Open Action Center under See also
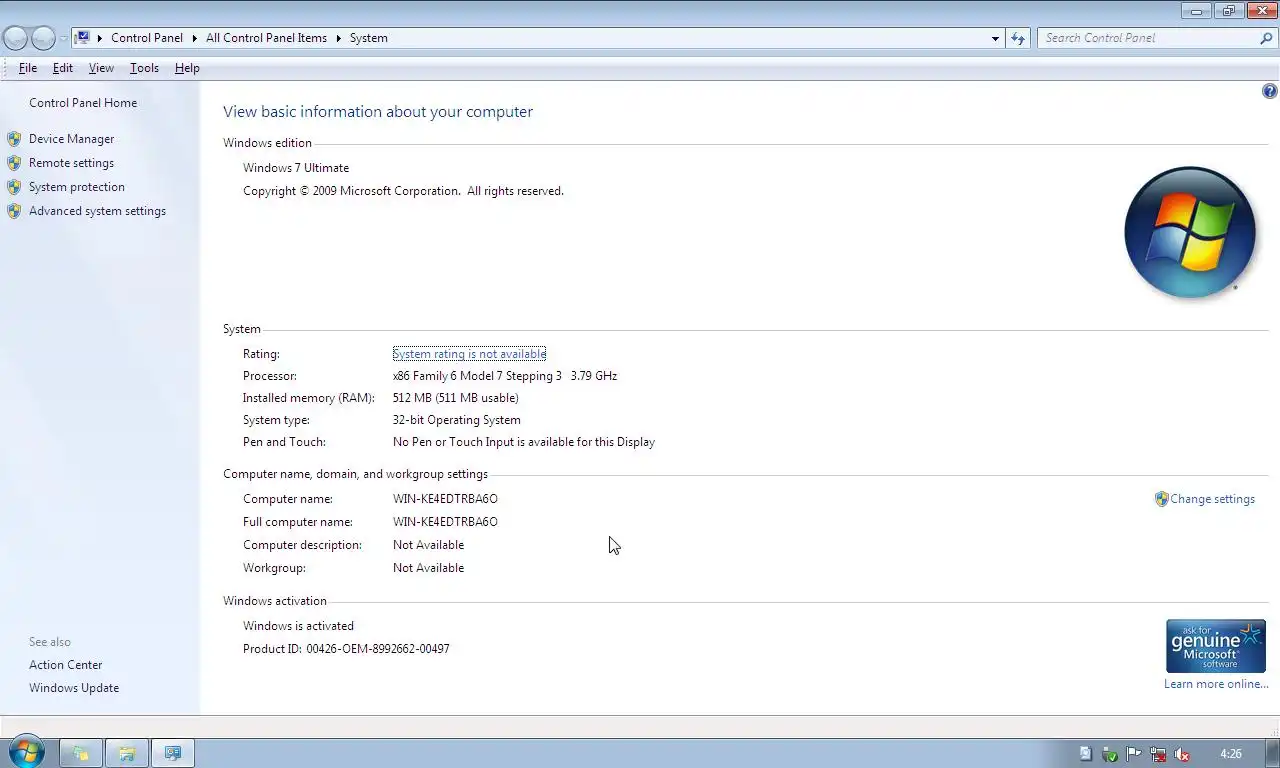The image size is (1280, 768). coord(65,665)
